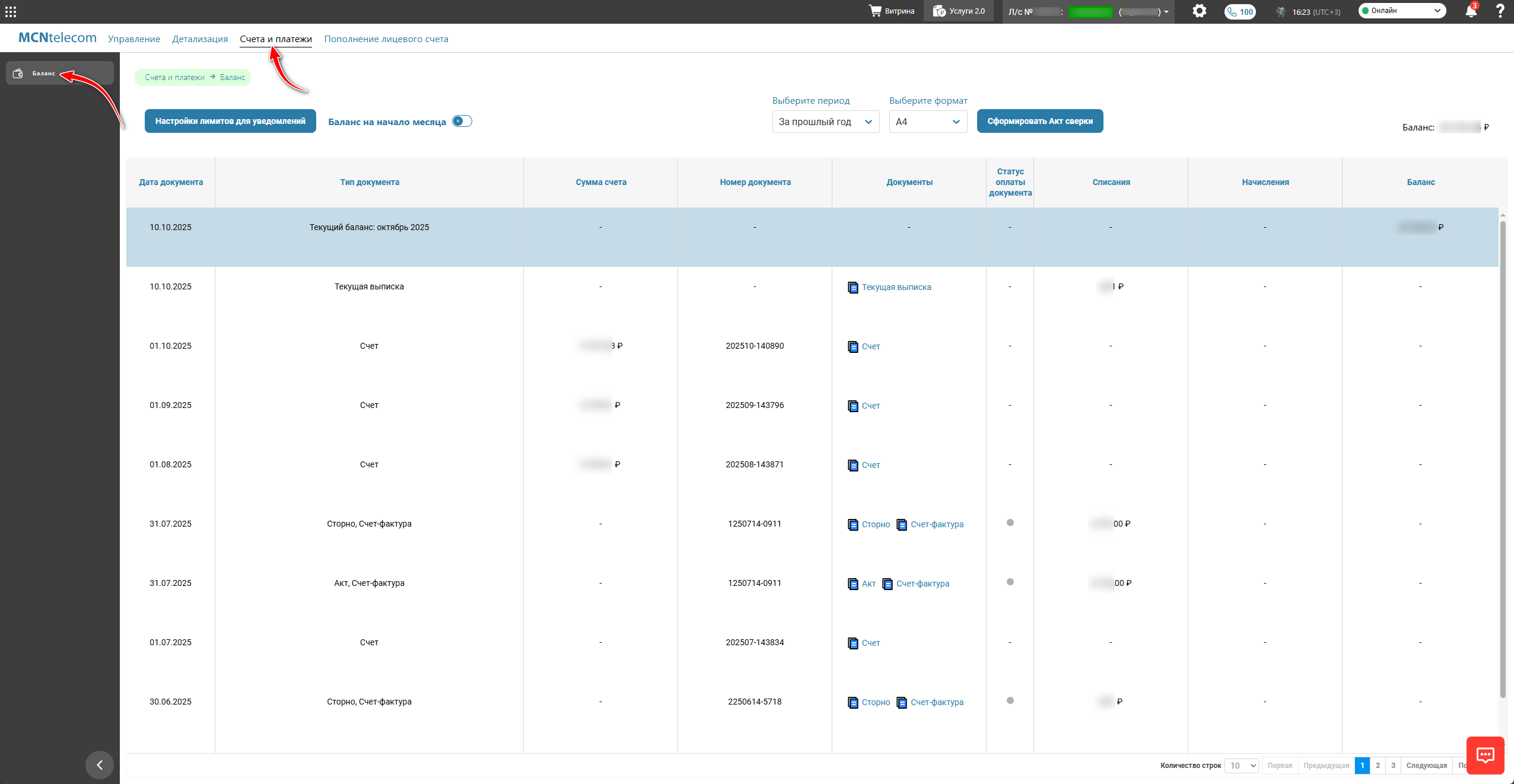Open the A4 format dropdown
Screen dimensions: 1514x784
pos(927,122)
